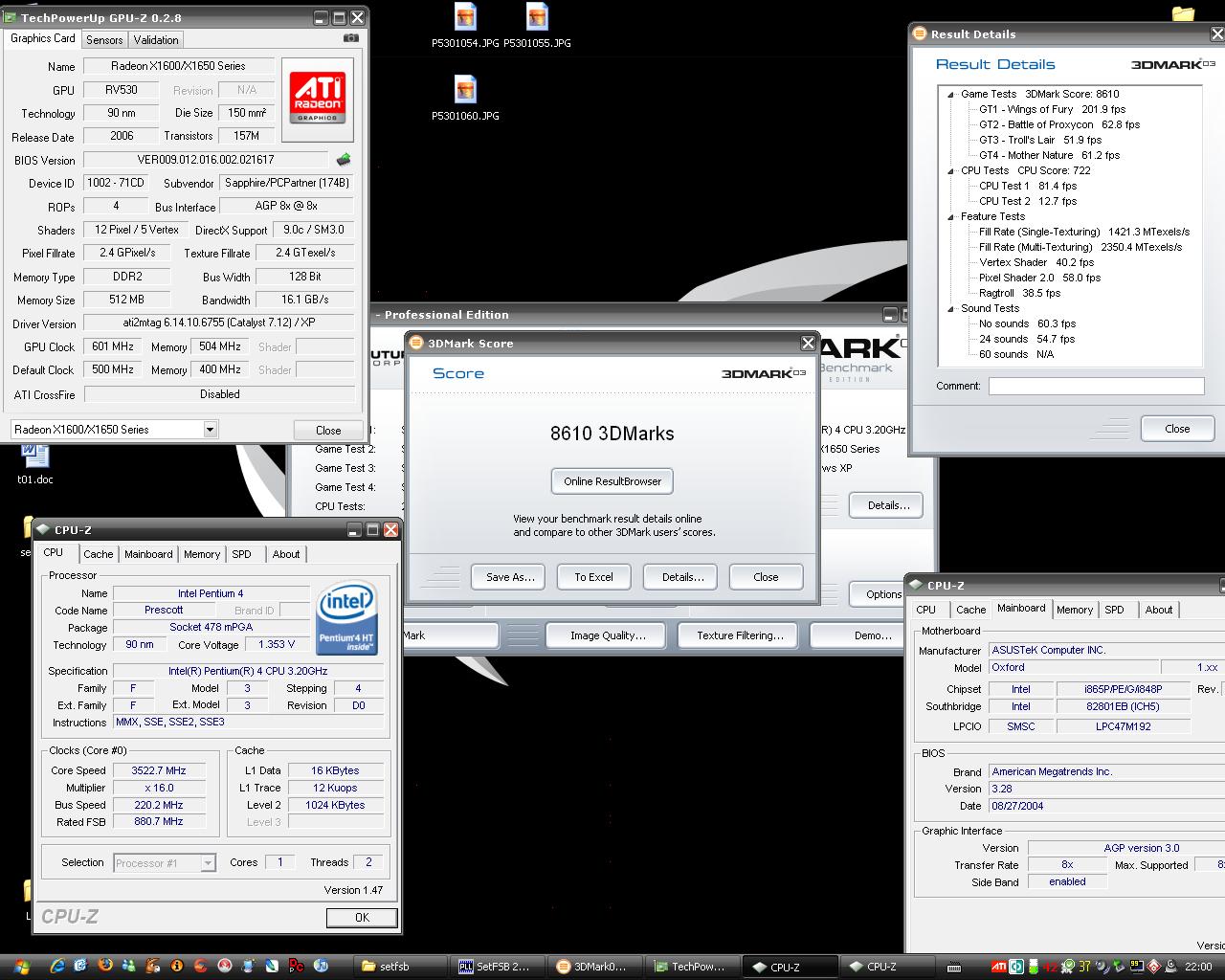Click the Intel Pentium 4 HT logo
Image resolution: width=1225 pixels, height=980 pixels.
pyautogui.click(x=346, y=618)
